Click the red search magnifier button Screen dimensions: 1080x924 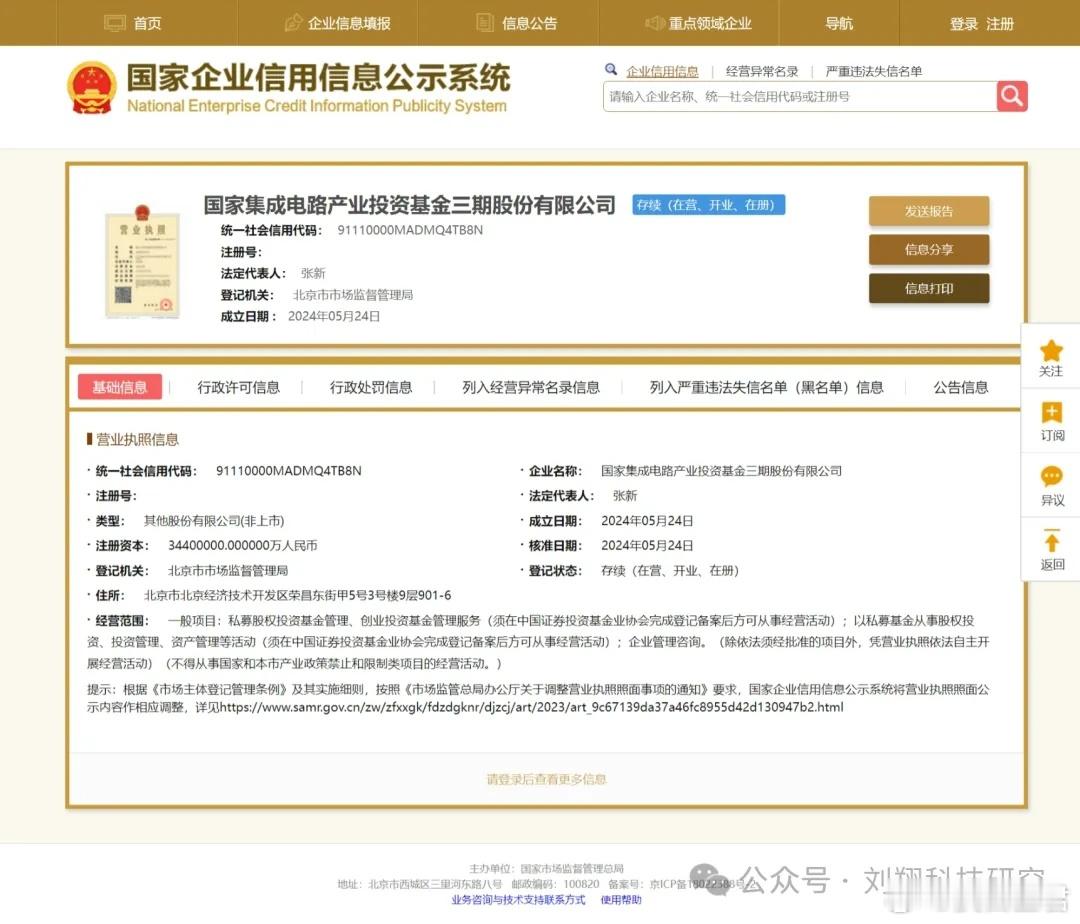pos(1012,96)
